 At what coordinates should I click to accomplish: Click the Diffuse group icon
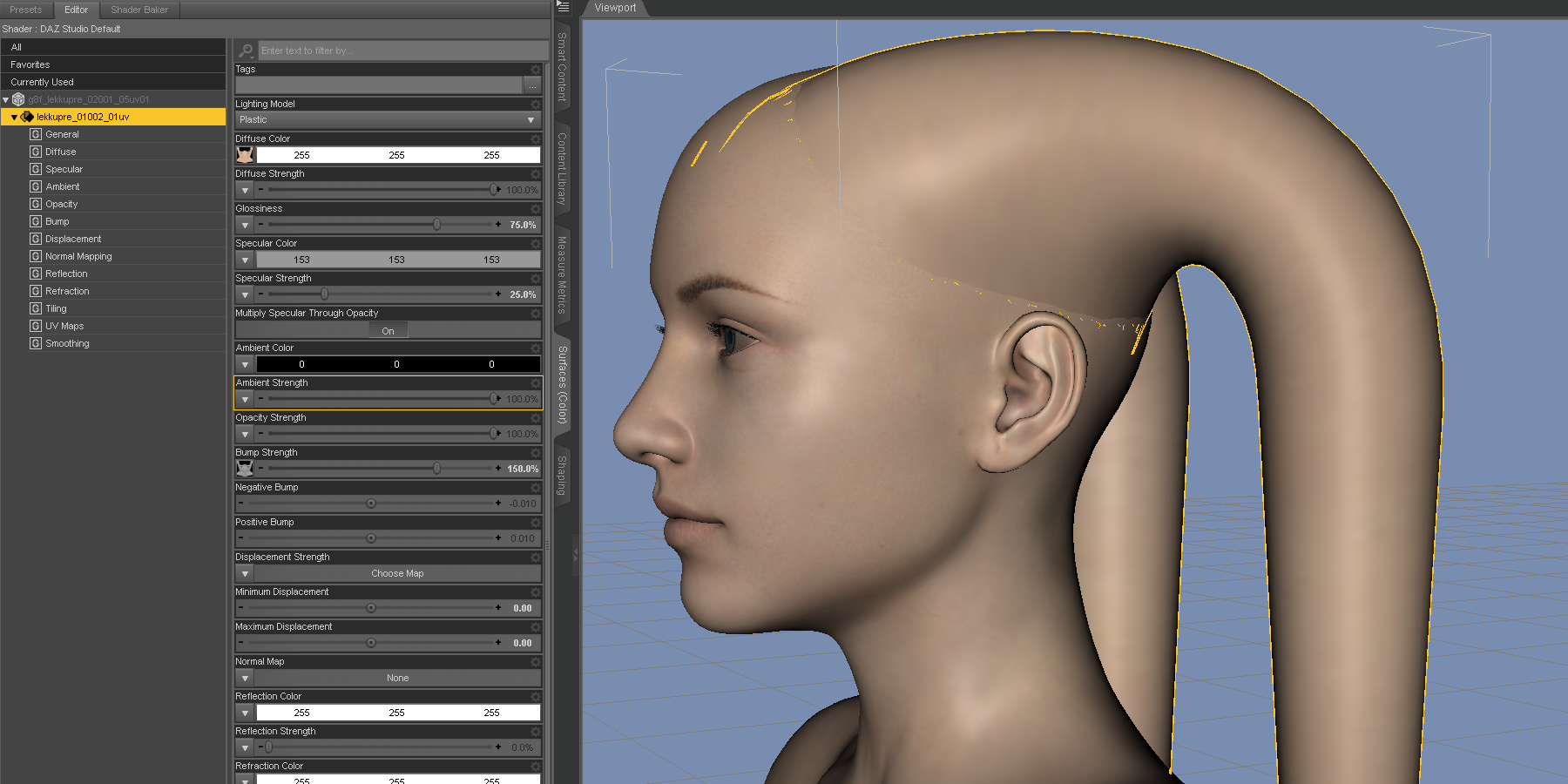click(x=36, y=152)
